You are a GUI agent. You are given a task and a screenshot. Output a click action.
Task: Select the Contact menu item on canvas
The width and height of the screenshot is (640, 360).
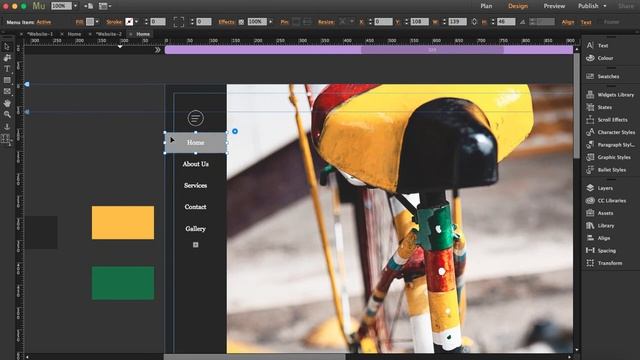coord(196,207)
